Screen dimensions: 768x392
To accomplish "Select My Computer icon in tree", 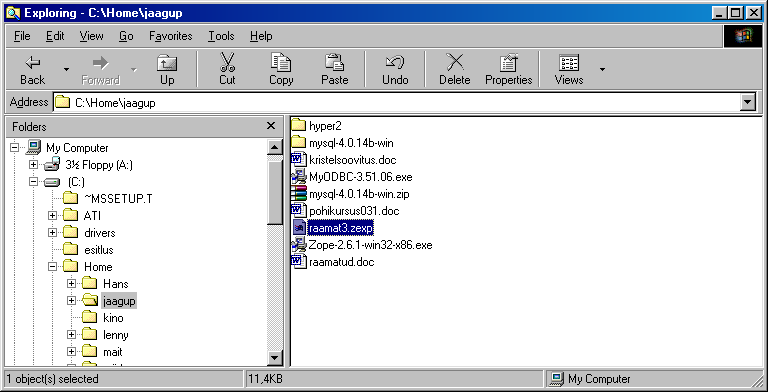I will [33, 147].
